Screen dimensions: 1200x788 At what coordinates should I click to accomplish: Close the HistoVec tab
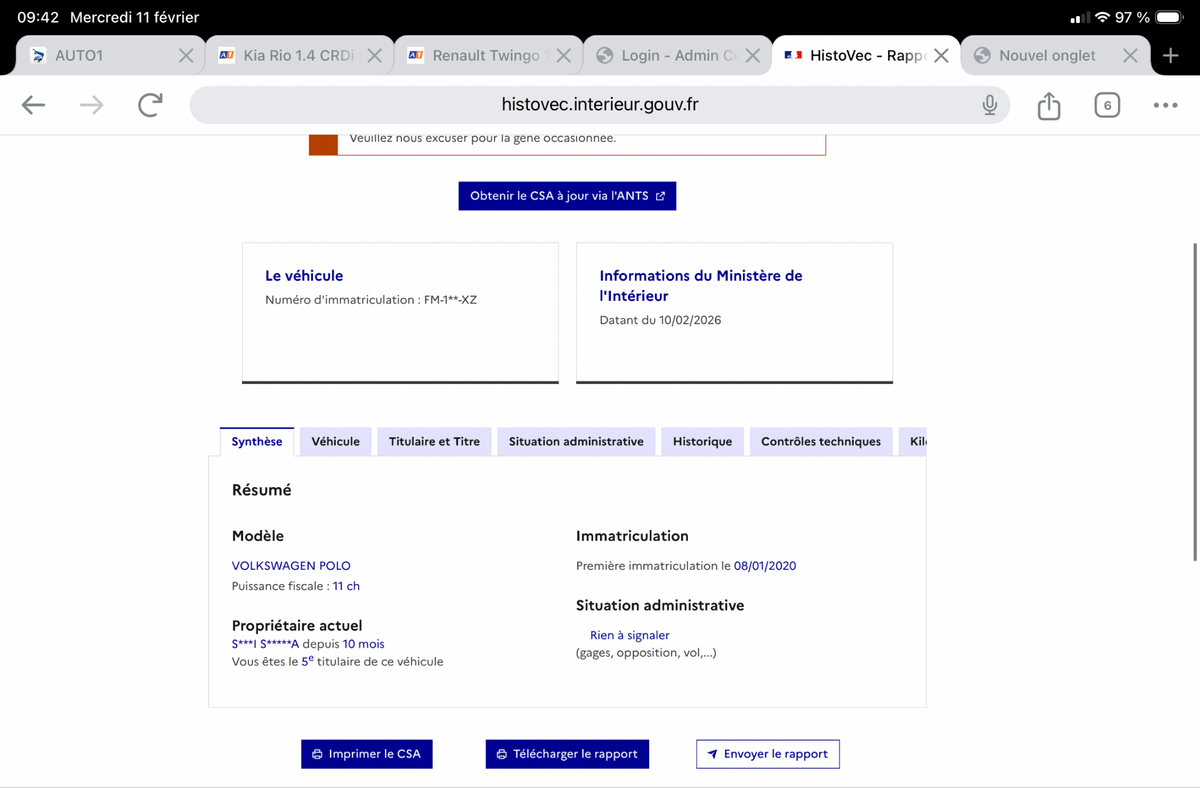point(941,56)
